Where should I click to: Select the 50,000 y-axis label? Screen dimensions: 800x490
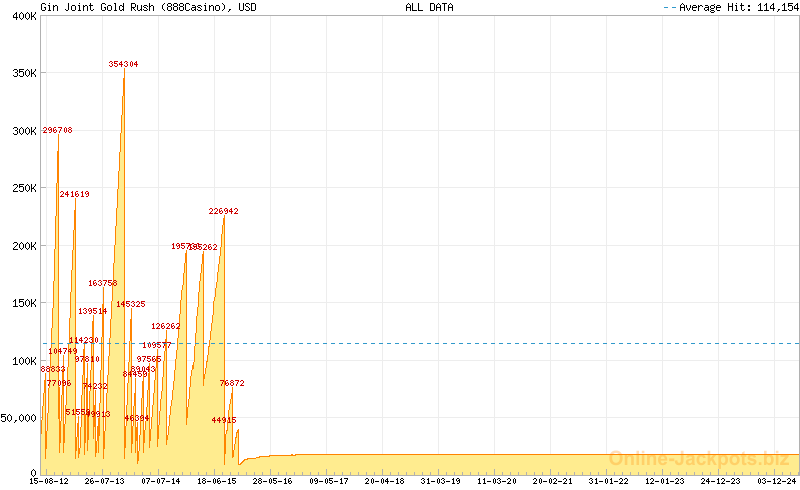point(18,418)
